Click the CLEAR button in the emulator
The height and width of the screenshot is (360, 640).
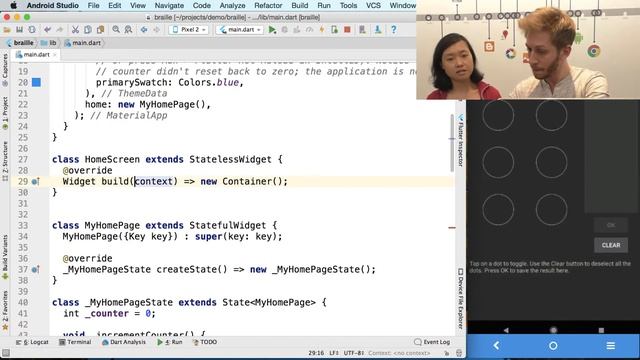click(611, 245)
